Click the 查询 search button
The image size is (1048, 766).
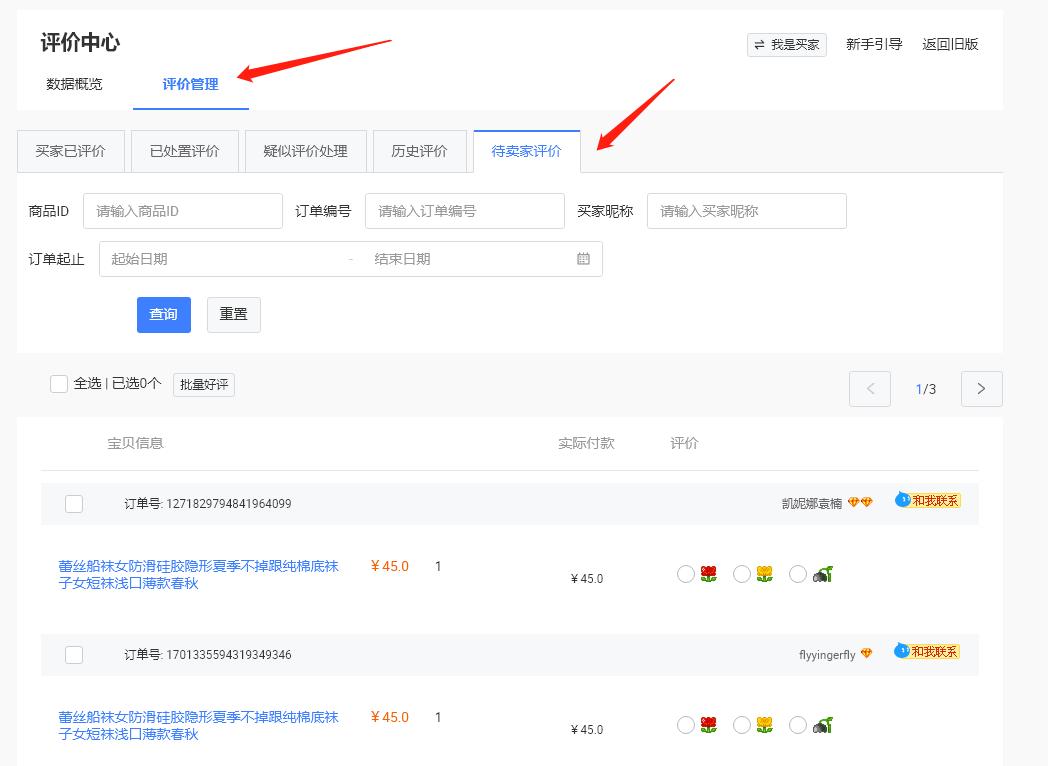(163, 314)
